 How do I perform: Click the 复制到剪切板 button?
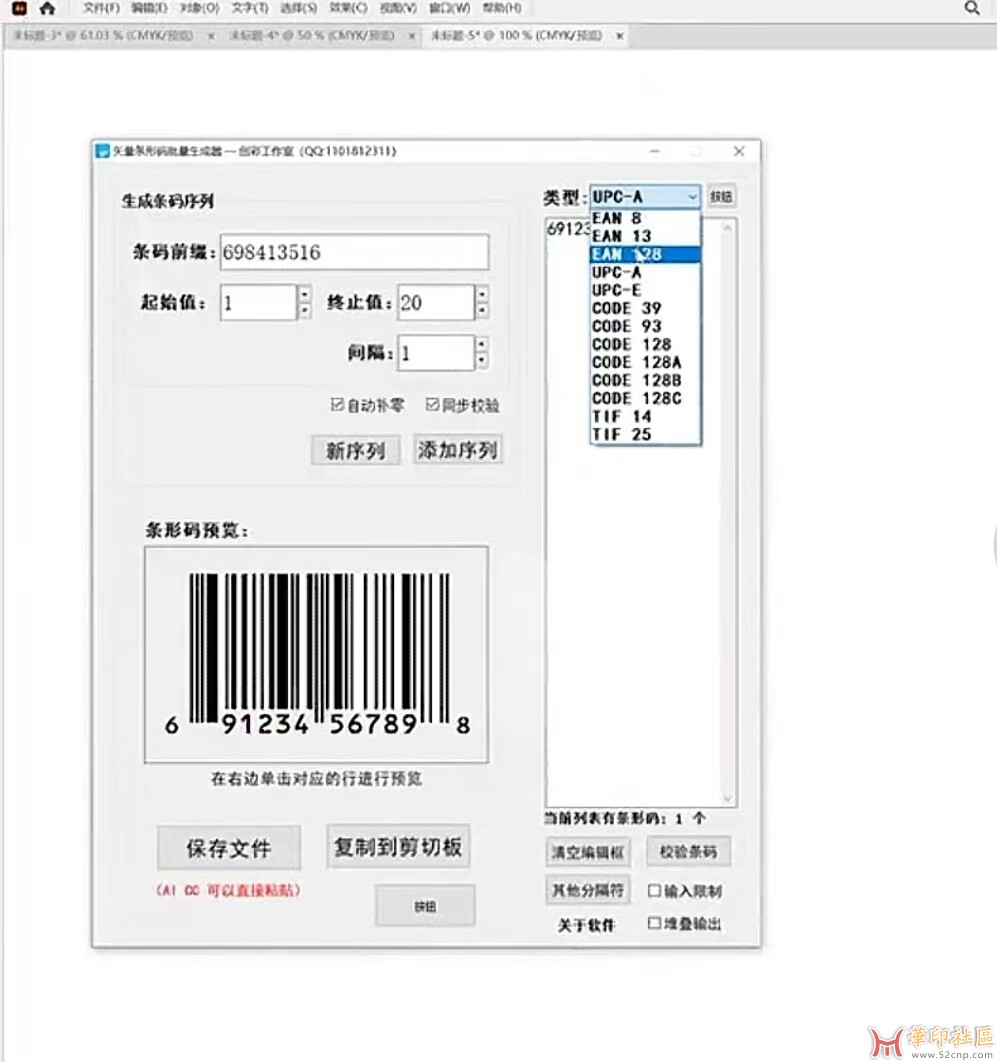[398, 846]
